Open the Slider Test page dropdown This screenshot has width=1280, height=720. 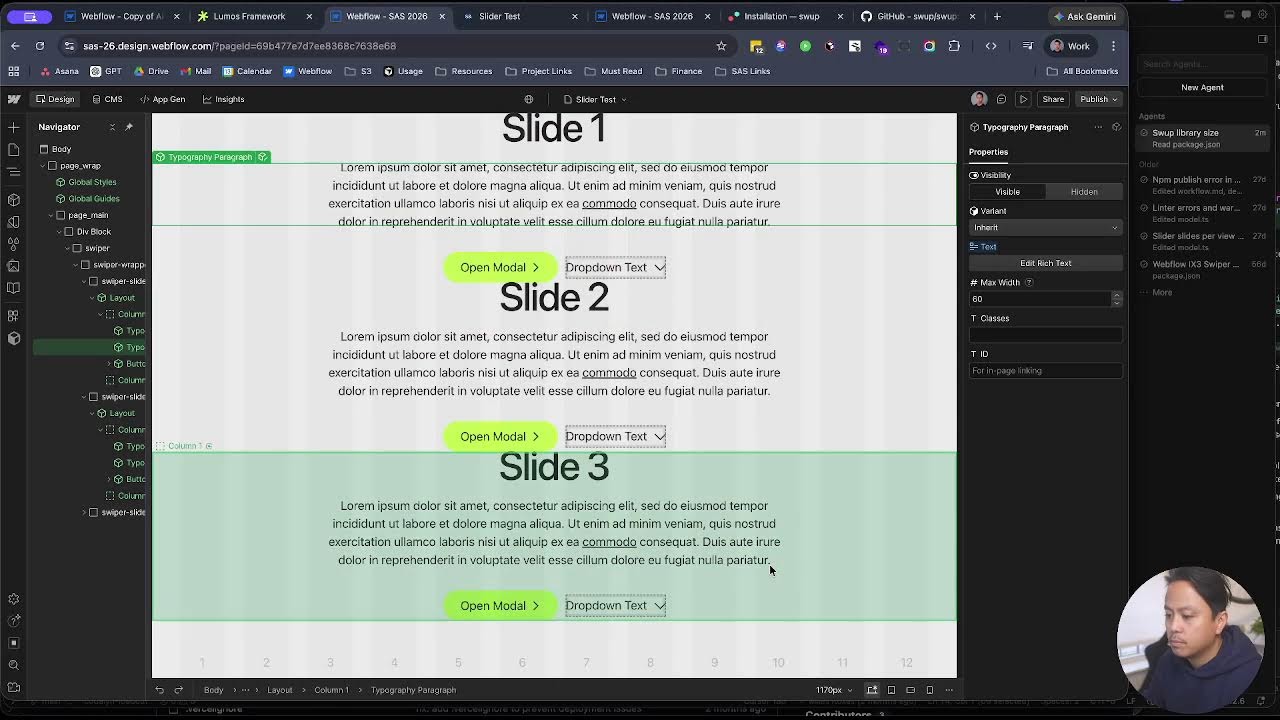(x=596, y=99)
